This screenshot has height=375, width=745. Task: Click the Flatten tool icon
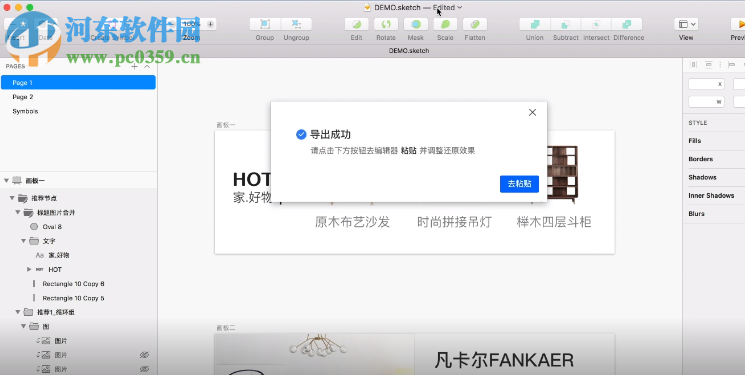click(475, 24)
